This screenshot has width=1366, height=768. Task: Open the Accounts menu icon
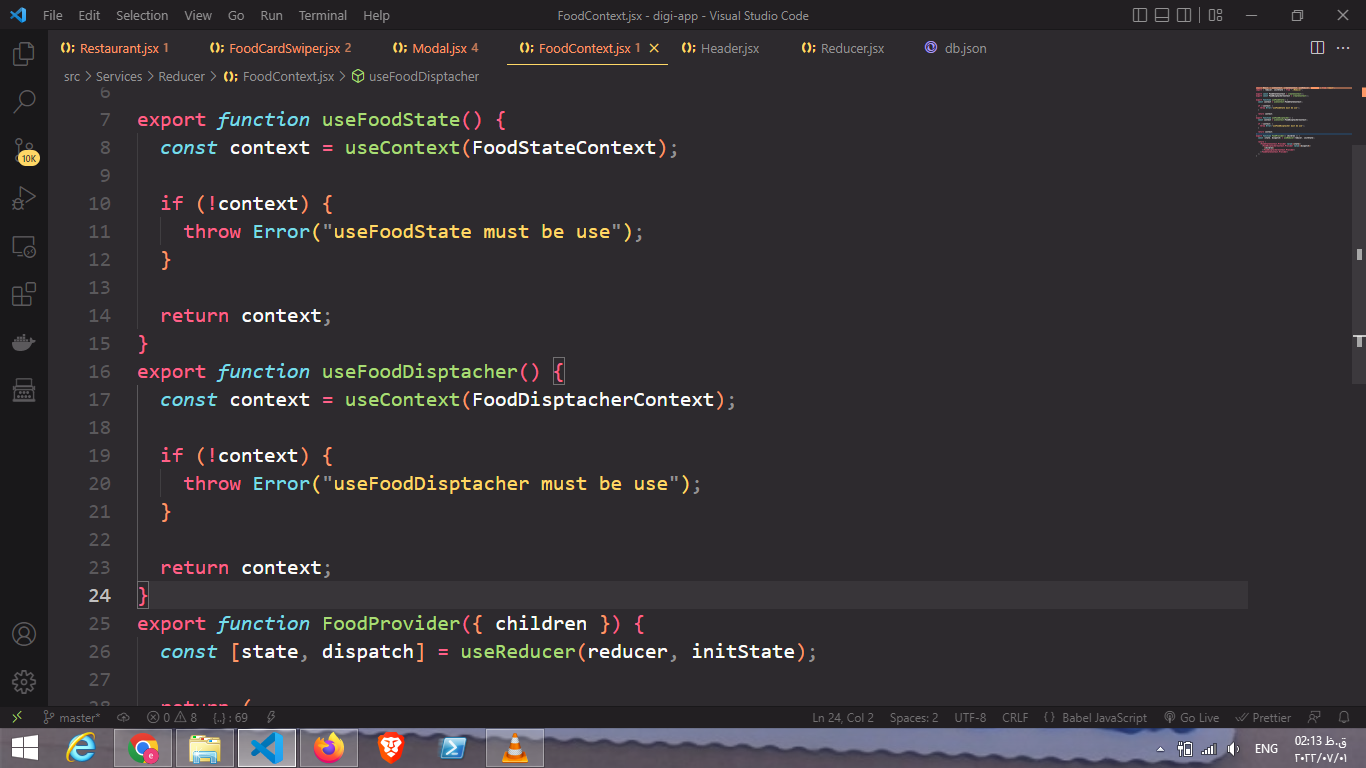(x=24, y=634)
